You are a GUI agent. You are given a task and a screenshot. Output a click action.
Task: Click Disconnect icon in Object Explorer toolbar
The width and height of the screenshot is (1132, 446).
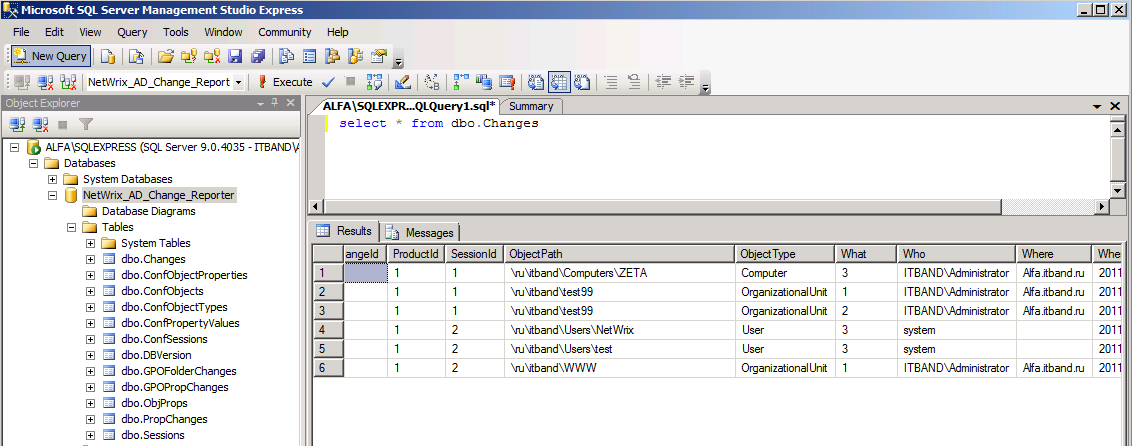click(x=40, y=124)
